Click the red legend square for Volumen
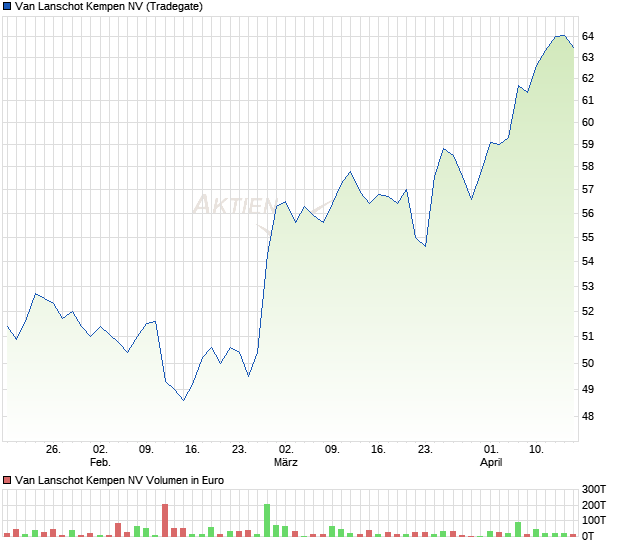Viewport: 620px width, 546px height. 7,480
